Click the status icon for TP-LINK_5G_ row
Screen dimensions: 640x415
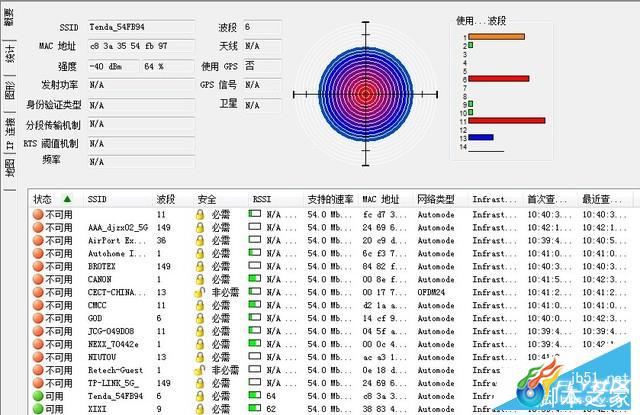coord(38,383)
